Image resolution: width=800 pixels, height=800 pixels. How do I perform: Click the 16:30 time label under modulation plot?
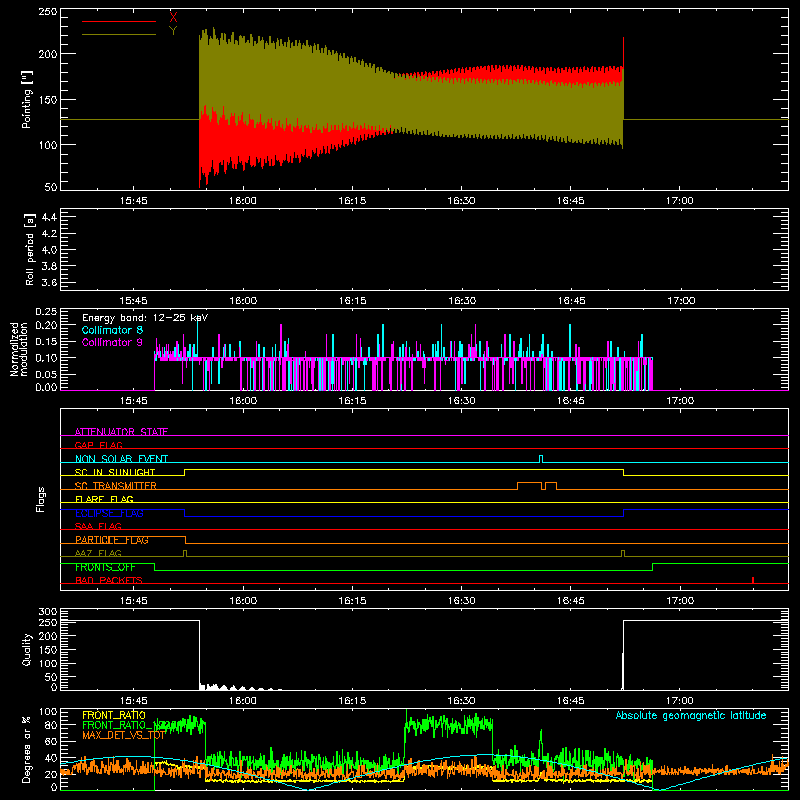point(462,401)
